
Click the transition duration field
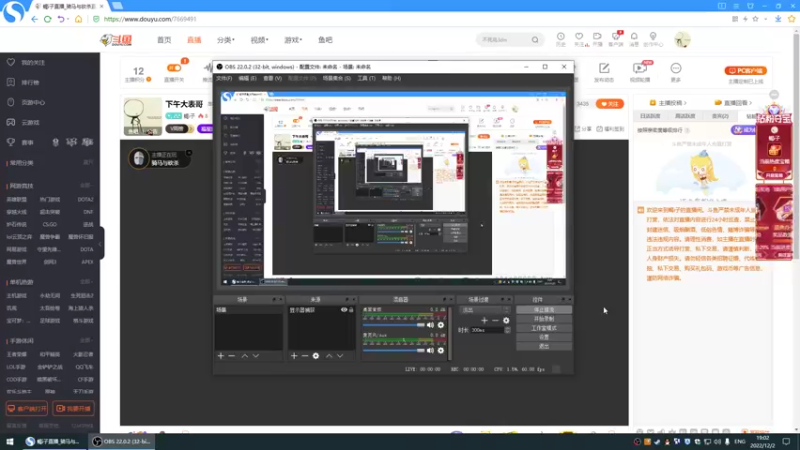point(487,330)
